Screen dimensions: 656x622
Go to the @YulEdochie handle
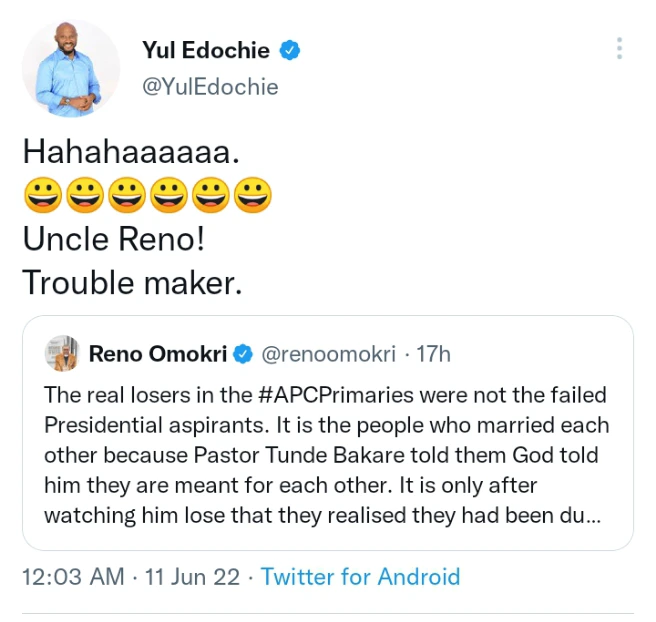click(x=210, y=87)
